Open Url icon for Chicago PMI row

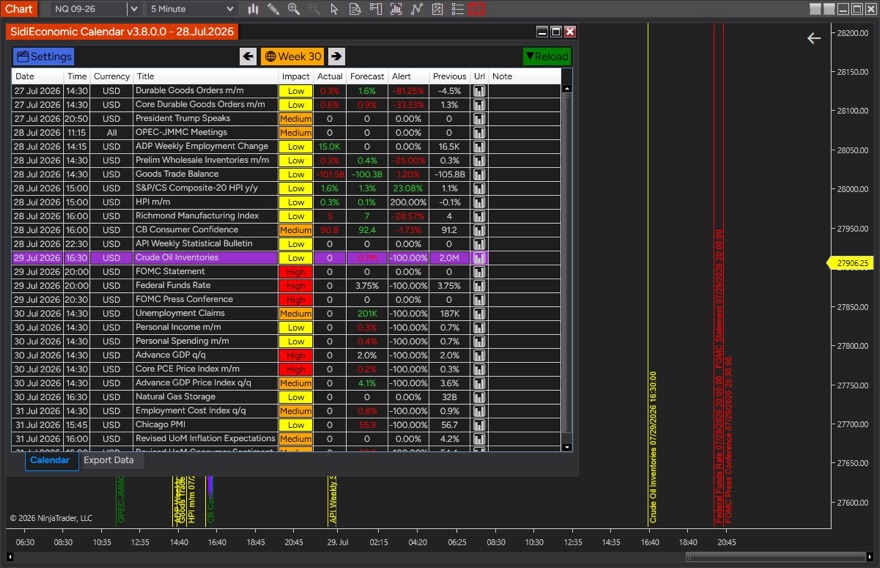pos(479,425)
